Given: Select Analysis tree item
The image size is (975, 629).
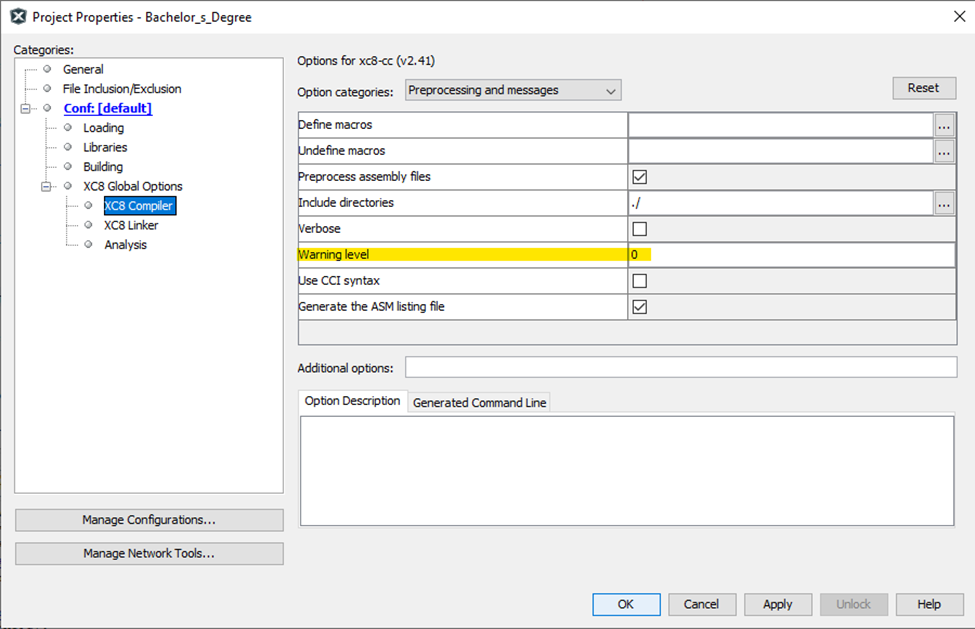Looking at the screenshot, I should point(126,245).
